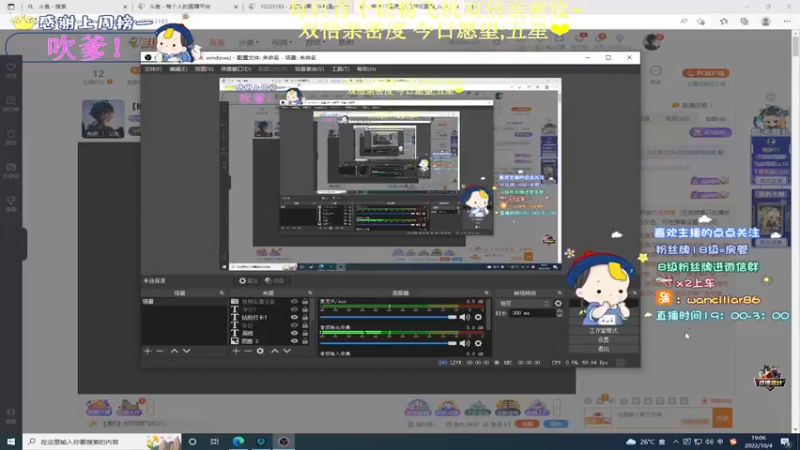800x450 pixels.
Task: Switch to the 斗鱼 - 搜索 browser tab
Action: point(77,7)
